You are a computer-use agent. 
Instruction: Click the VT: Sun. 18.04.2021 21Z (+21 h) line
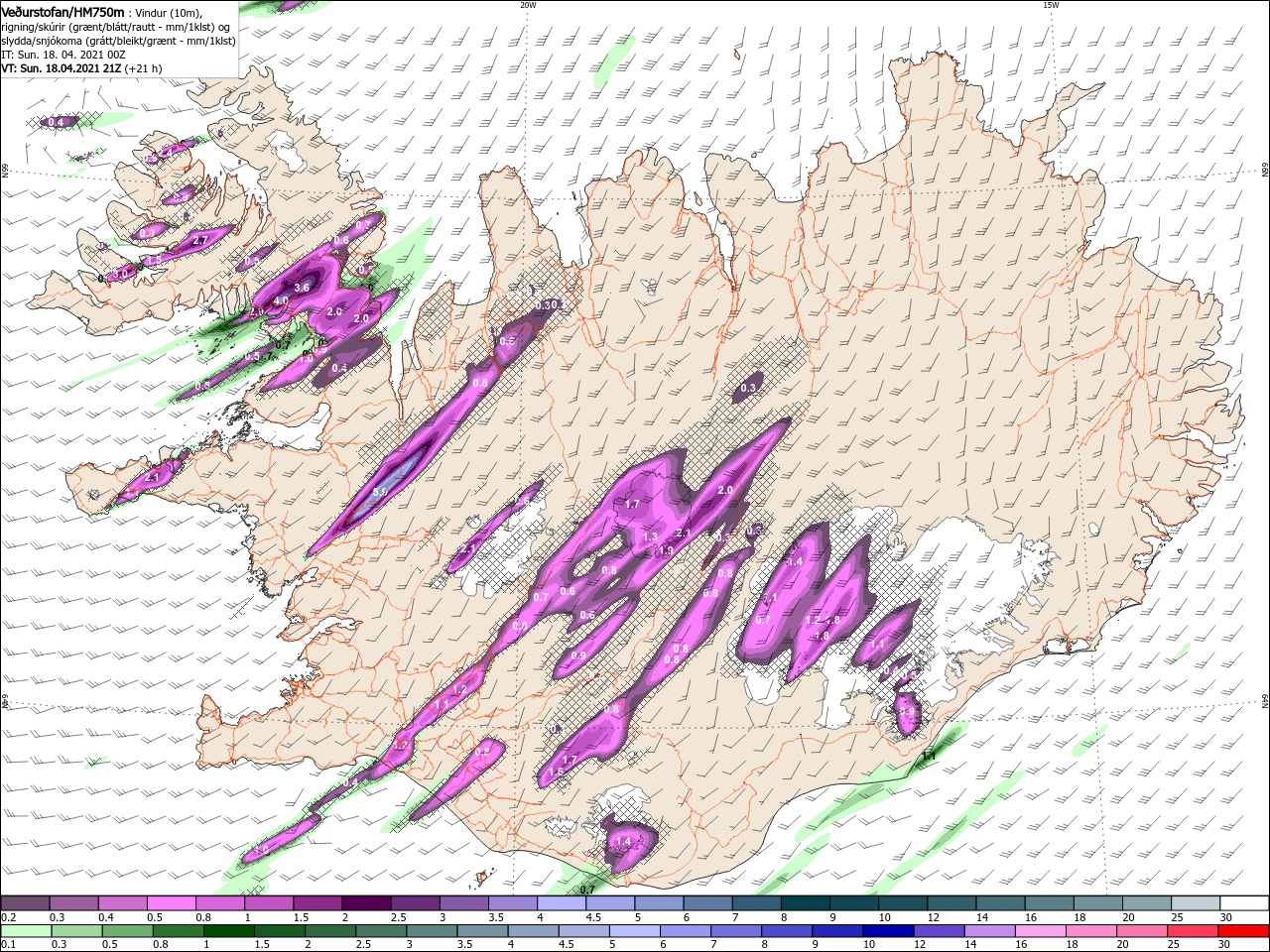click(x=81, y=68)
